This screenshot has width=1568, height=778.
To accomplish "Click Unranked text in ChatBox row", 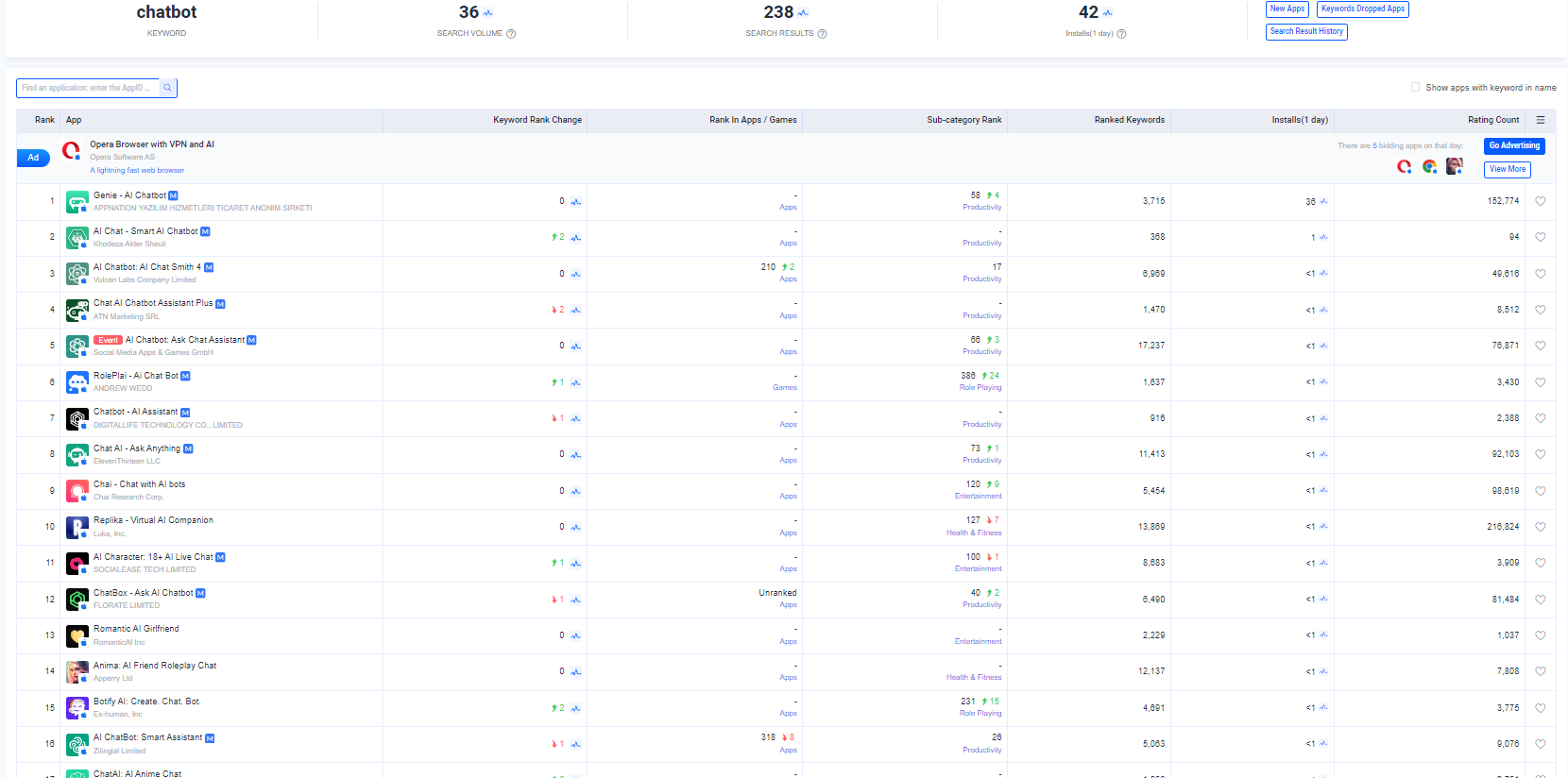I will (x=777, y=593).
